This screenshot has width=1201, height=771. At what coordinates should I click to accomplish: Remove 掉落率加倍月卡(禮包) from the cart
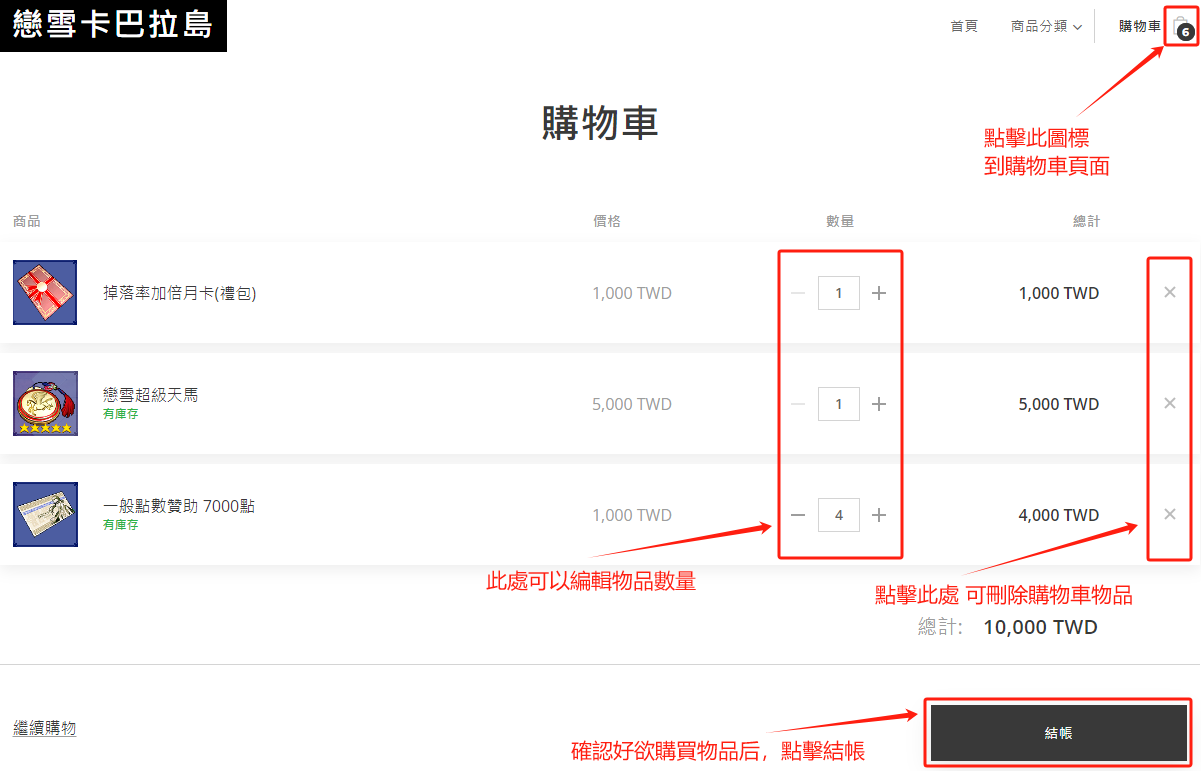coord(1170,292)
